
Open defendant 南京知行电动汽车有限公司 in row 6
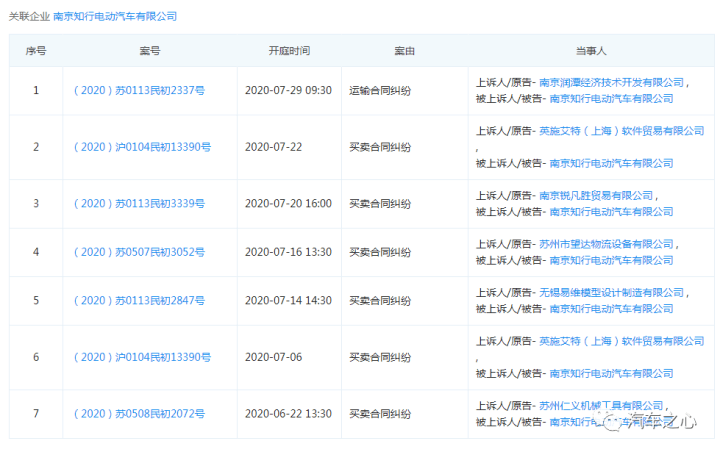point(611,373)
